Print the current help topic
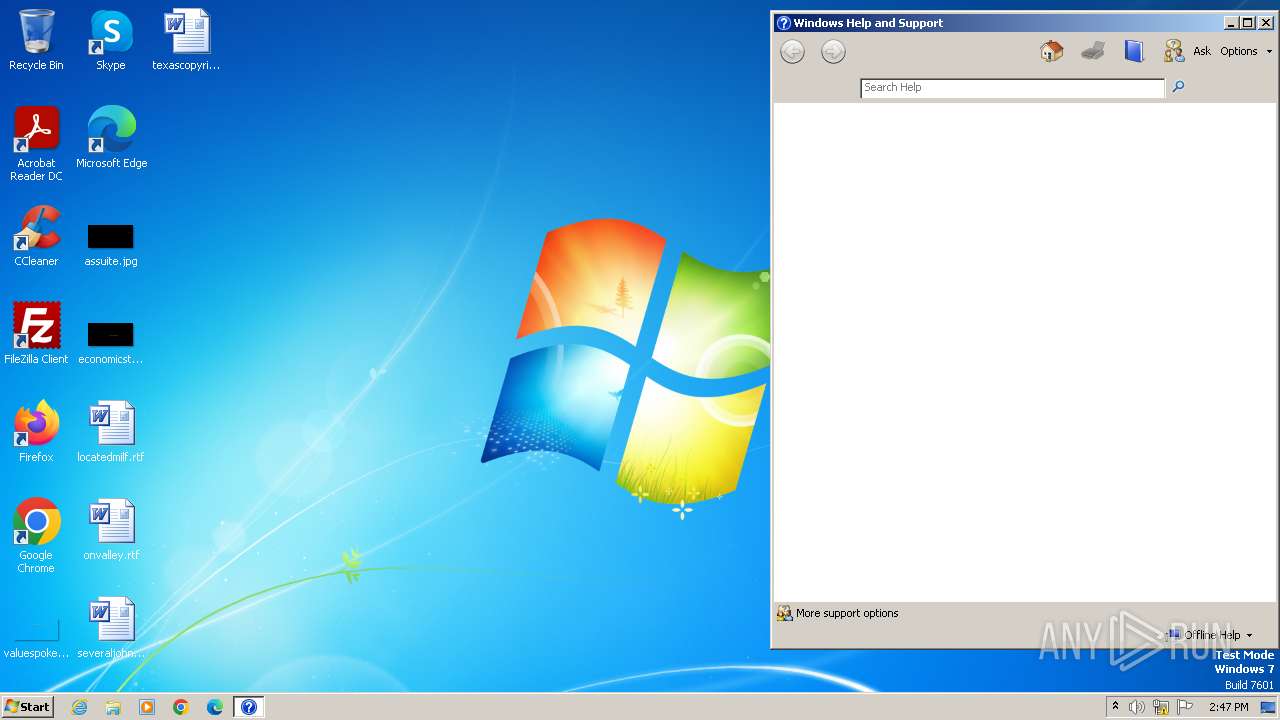 [1092, 51]
